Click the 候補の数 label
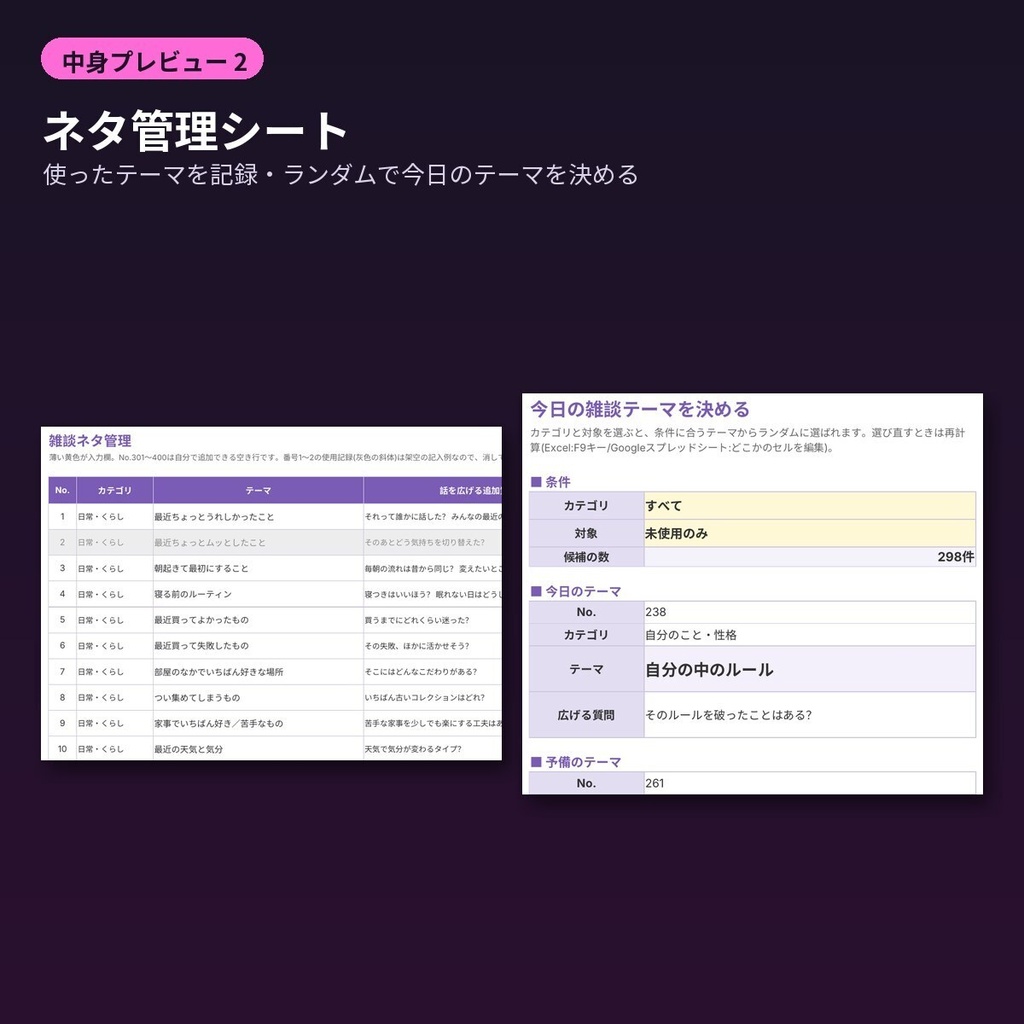 pos(586,557)
